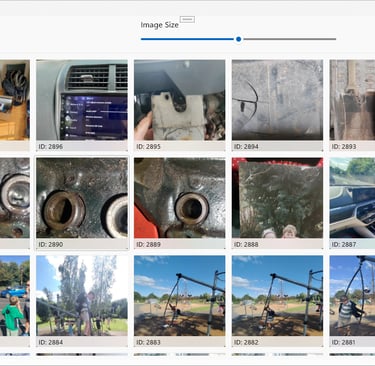375x366 pixels.
Task: Click the "ID: 2882" caption text
Action: click(x=246, y=342)
